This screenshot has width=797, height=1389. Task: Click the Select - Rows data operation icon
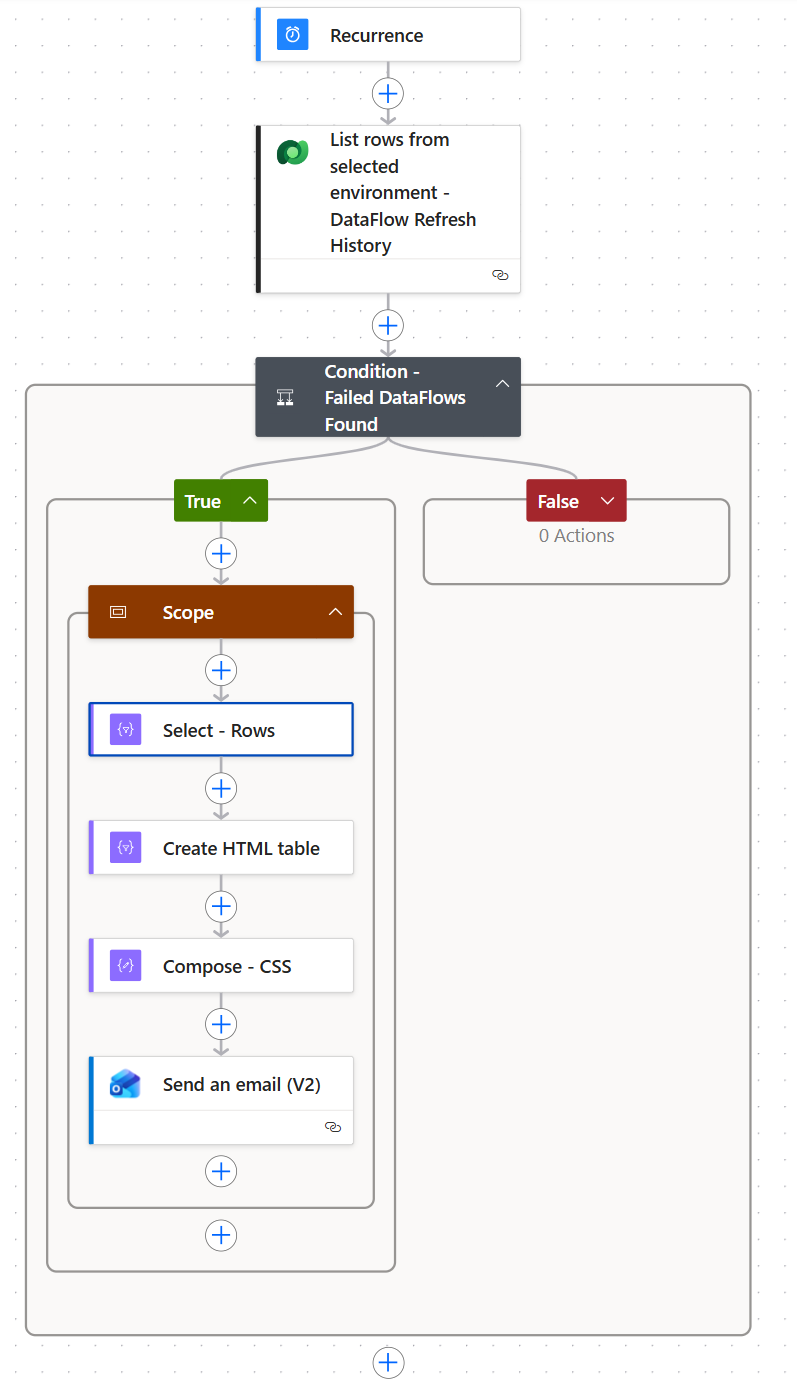pyautogui.click(x=126, y=730)
